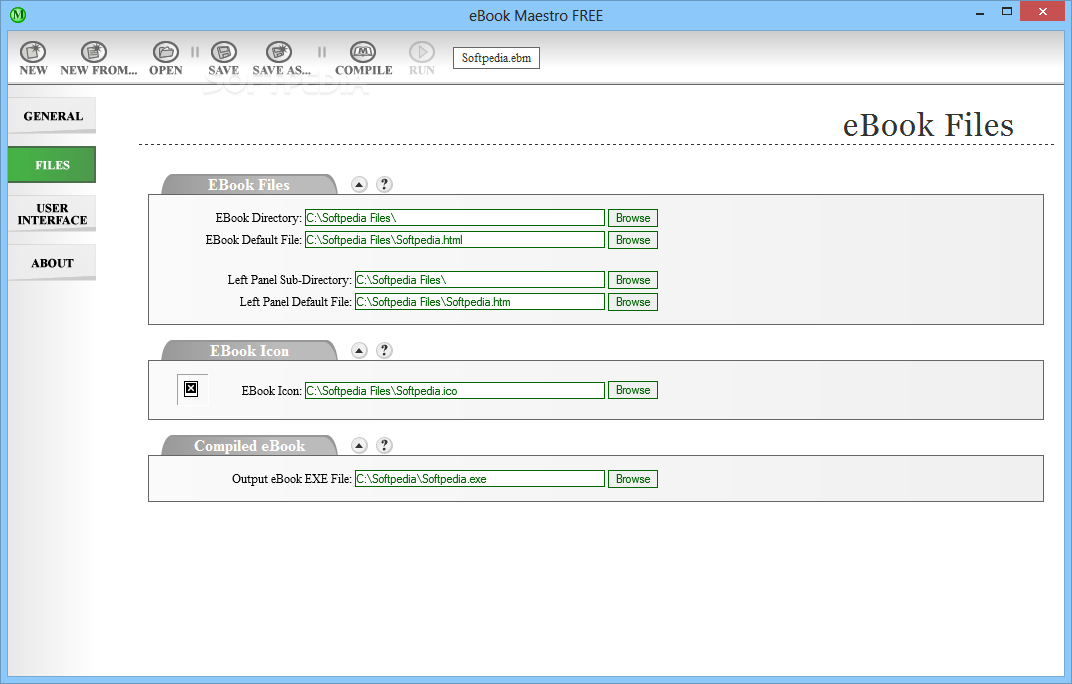
Task: Collapse the Compiled eBook section
Action: pyautogui.click(x=359, y=445)
